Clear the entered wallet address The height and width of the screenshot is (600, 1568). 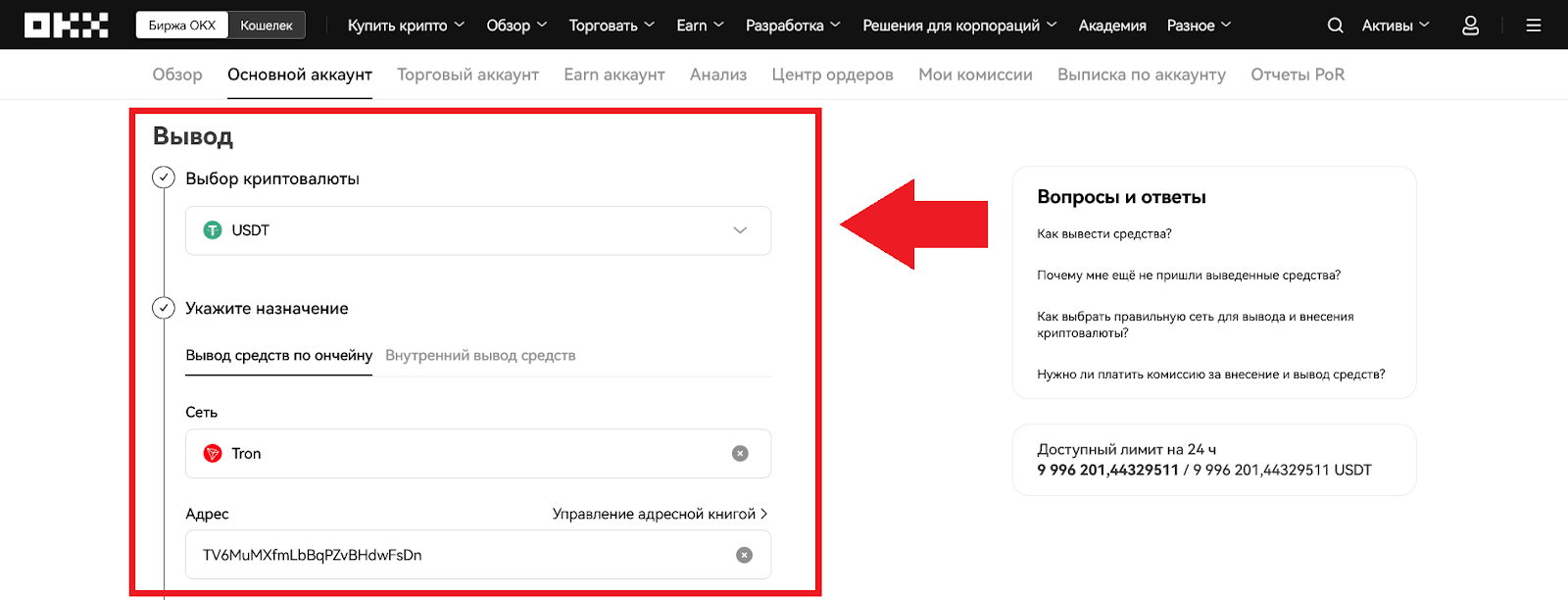click(744, 555)
